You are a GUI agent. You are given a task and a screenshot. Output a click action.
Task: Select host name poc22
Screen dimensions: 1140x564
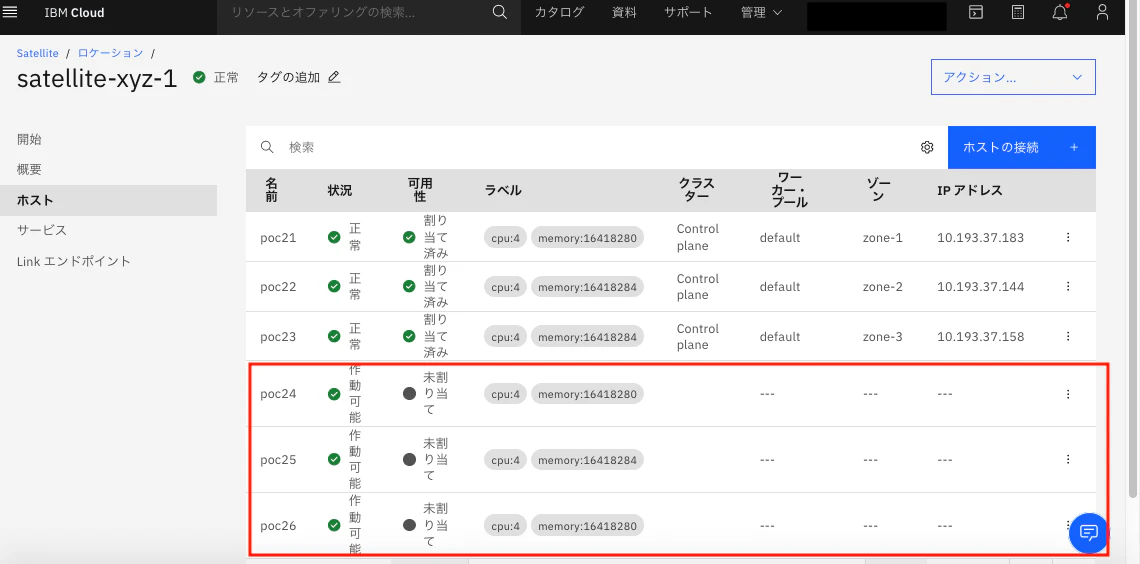(278, 286)
